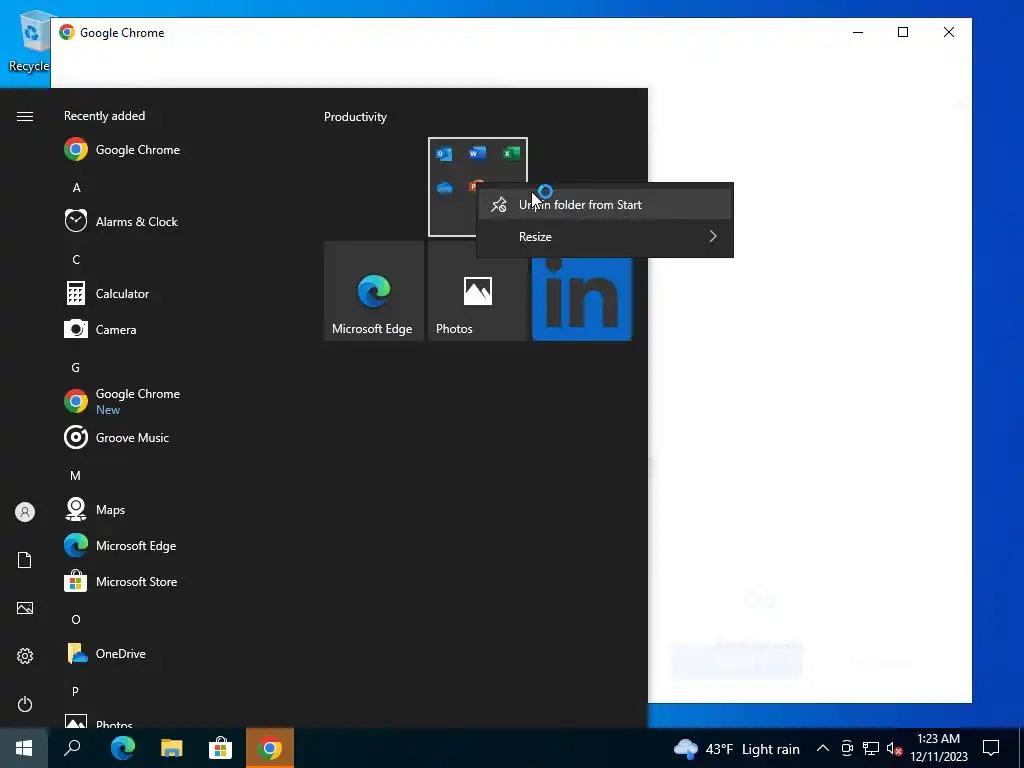Open the notification center
The width and height of the screenshot is (1024, 768).
[991, 748]
